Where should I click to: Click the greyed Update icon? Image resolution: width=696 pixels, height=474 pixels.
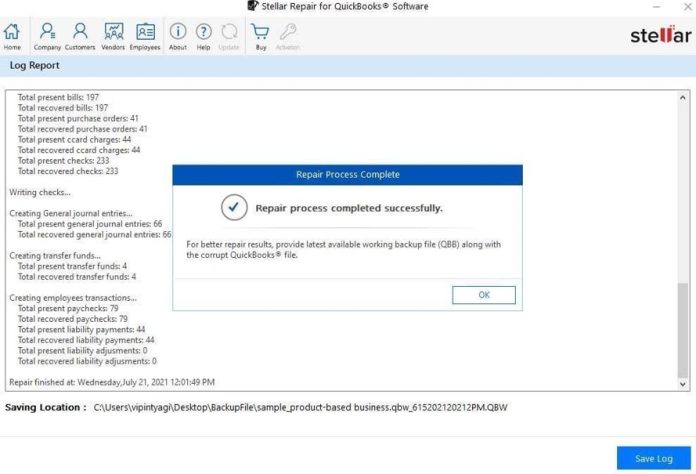(x=229, y=36)
